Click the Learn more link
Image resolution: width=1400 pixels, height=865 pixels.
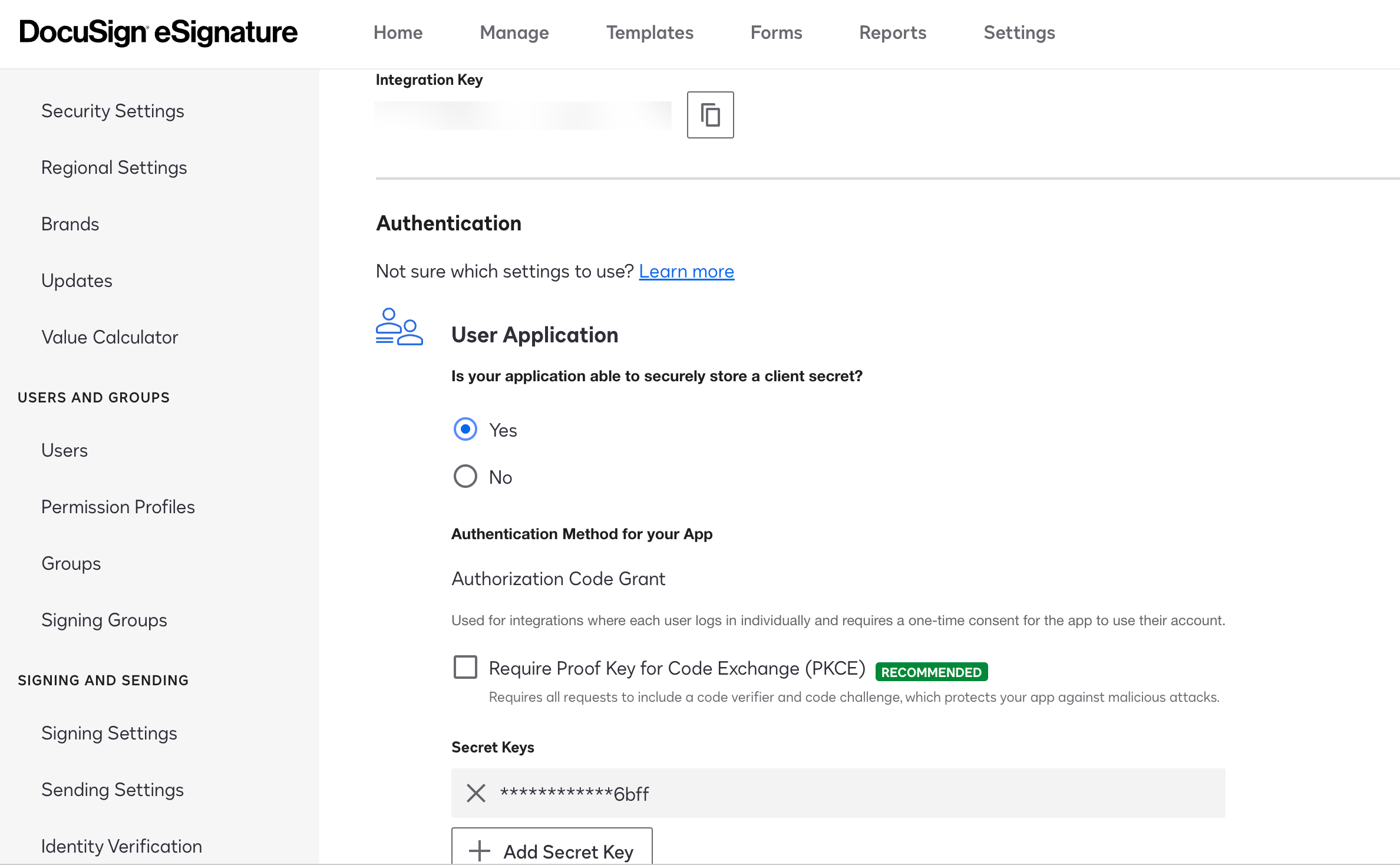(x=686, y=271)
